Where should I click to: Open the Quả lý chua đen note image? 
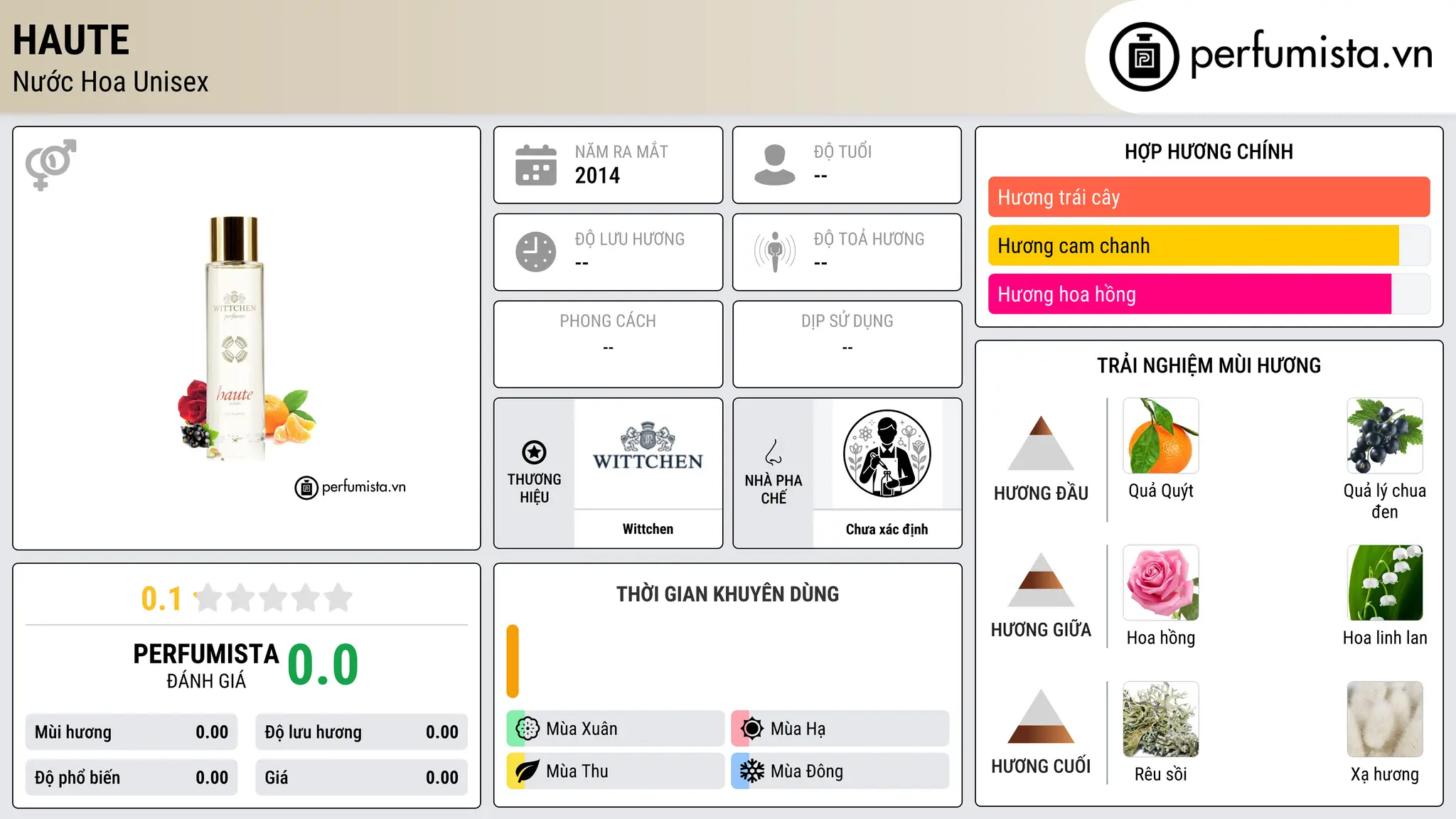pos(1385,436)
